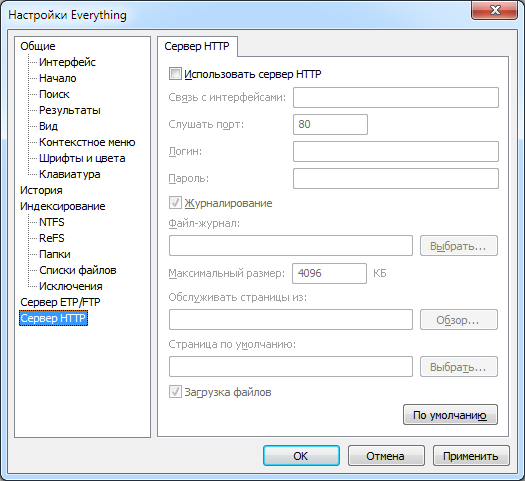This screenshot has width=525, height=481.
Task: Select Клавиатура in the tree
Action: click(70, 174)
